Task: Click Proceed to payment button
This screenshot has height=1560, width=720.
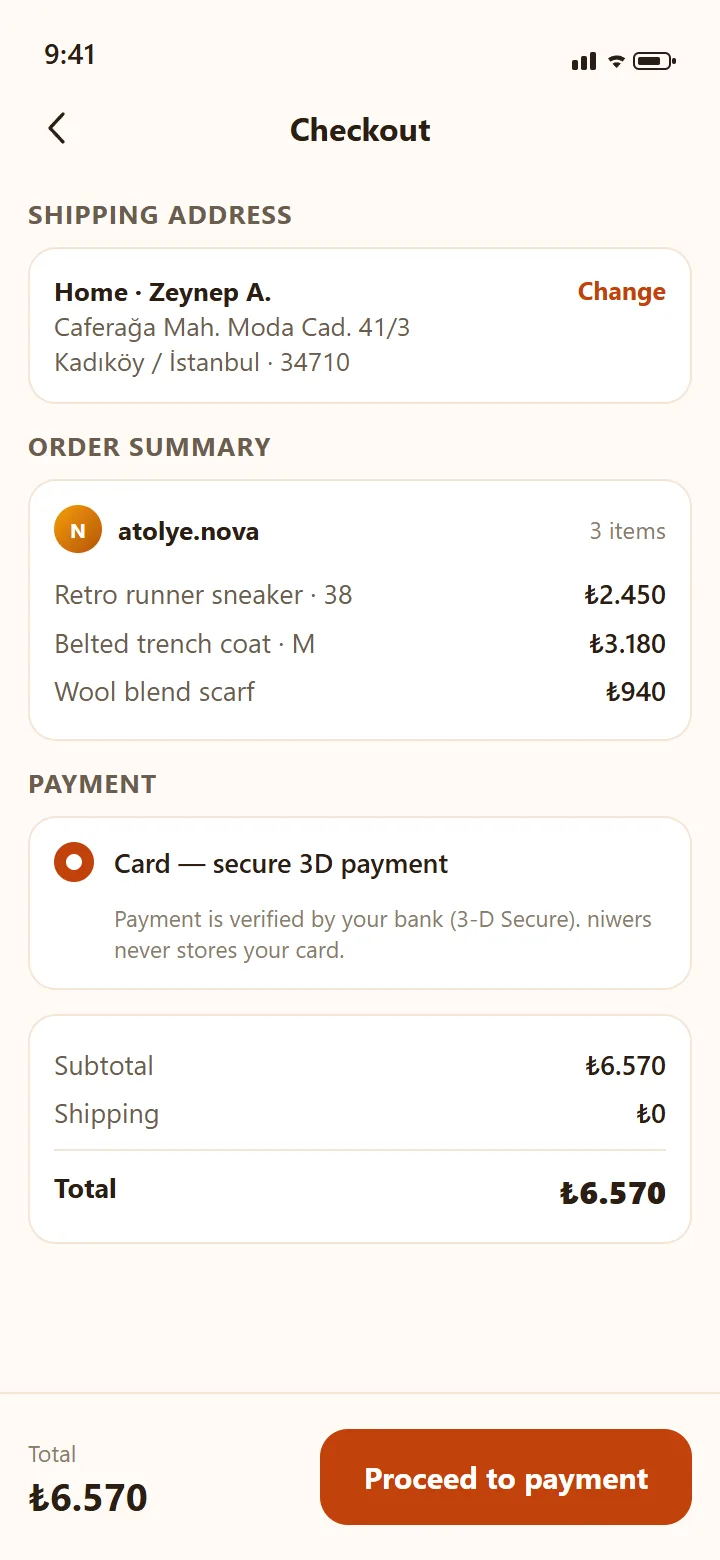Action: 506,1477
